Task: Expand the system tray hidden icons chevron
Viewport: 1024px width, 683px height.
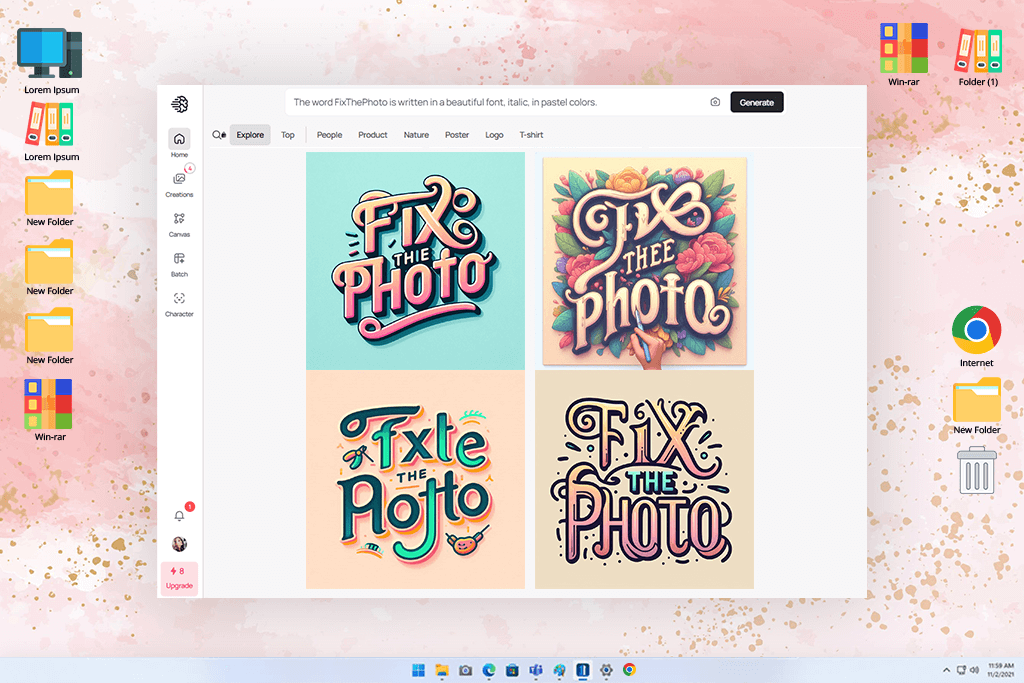Action: click(x=946, y=670)
